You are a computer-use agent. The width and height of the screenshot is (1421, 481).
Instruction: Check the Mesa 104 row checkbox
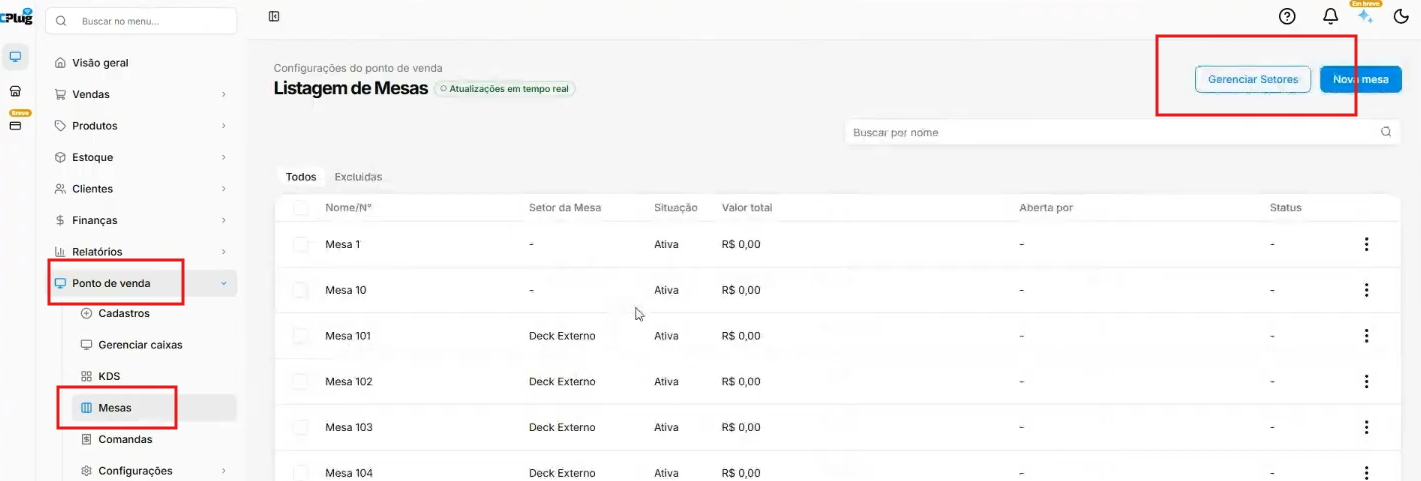[301, 472]
